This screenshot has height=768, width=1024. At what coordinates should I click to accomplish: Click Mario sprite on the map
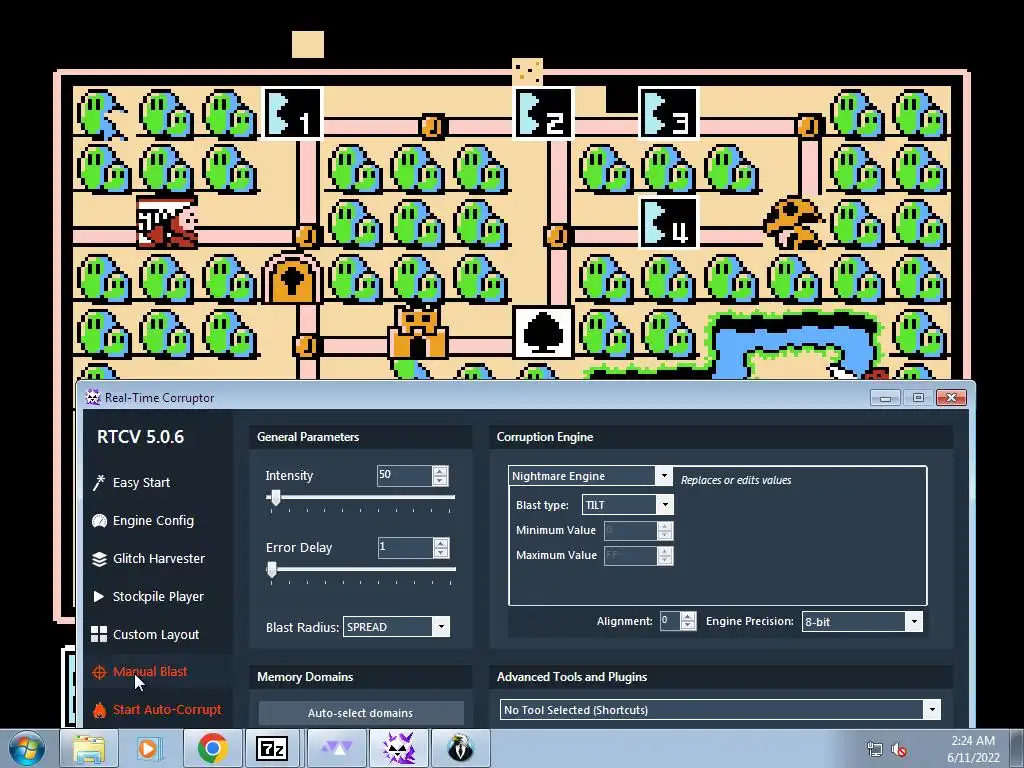[x=167, y=222]
